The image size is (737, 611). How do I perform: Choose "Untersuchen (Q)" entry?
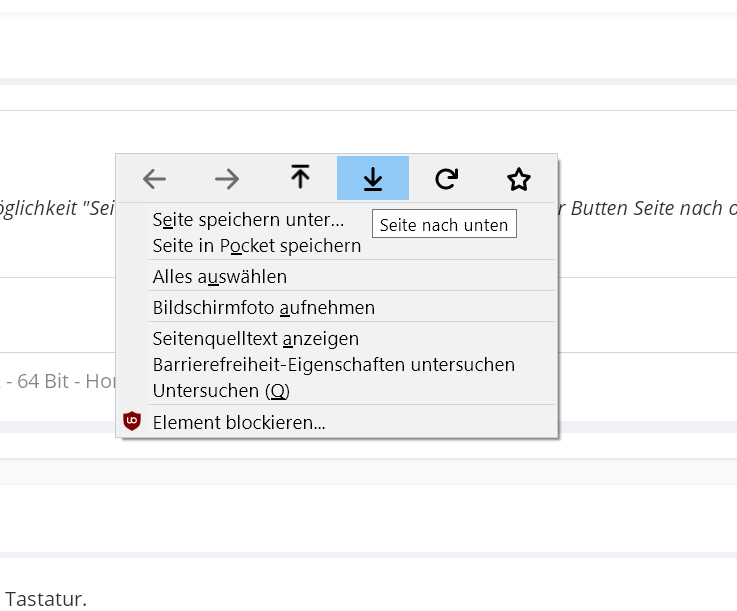click(220, 390)
